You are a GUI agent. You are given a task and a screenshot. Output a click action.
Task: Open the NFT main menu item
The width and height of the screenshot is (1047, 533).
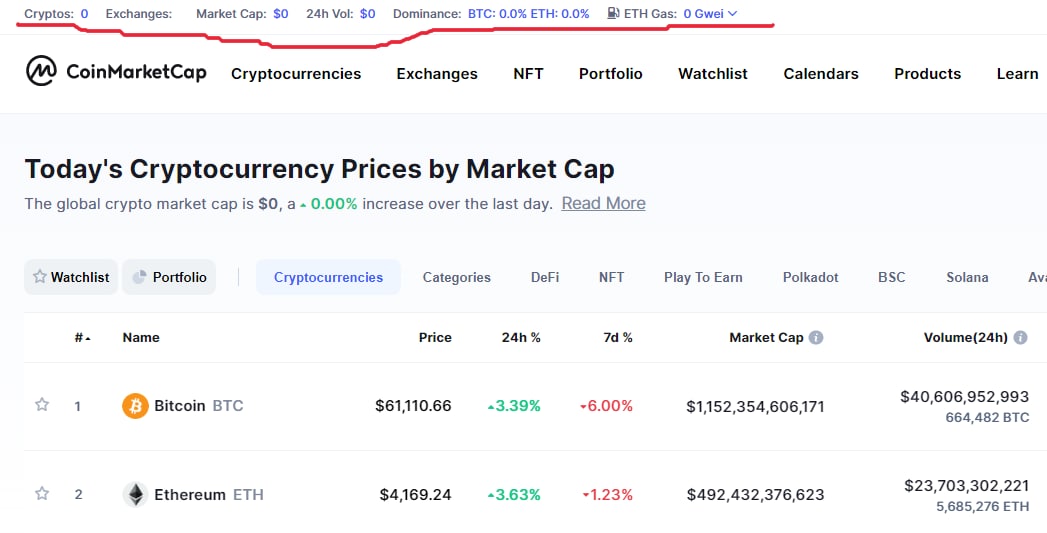528,73
